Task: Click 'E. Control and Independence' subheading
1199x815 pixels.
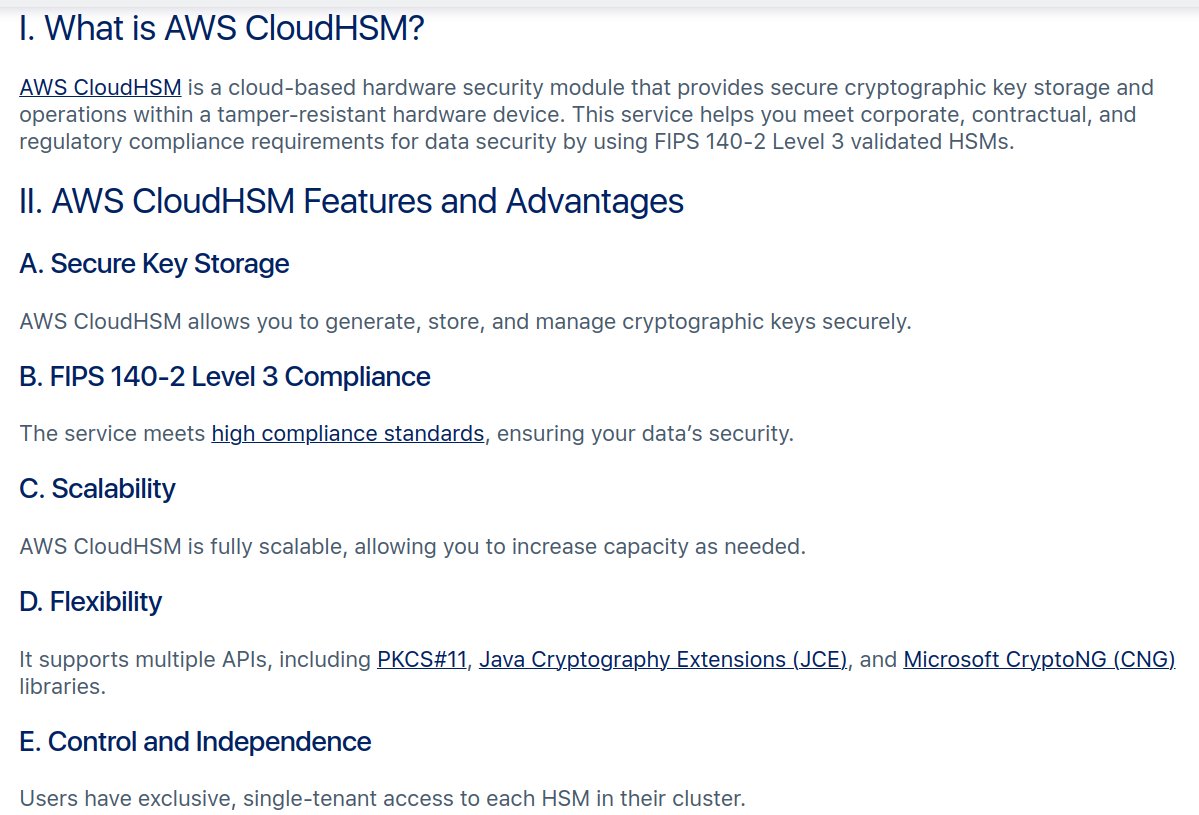Action: tap(195, 741)
